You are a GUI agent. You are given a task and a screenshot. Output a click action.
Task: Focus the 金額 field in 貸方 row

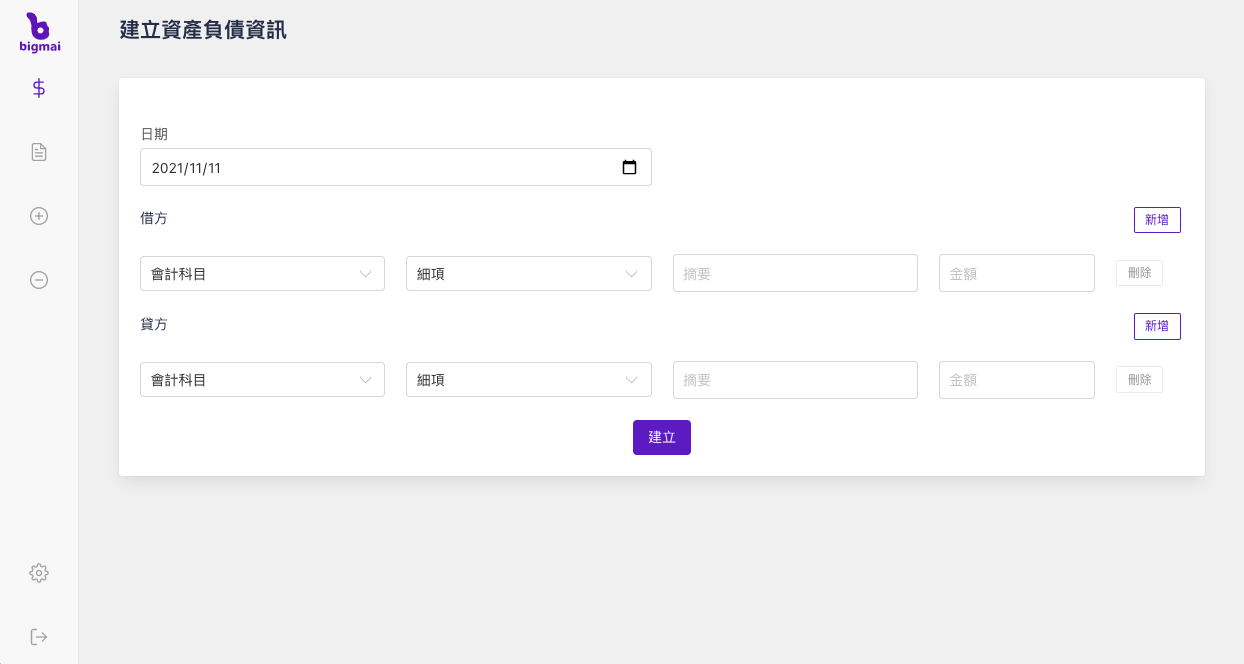[x=1016, y=380]
